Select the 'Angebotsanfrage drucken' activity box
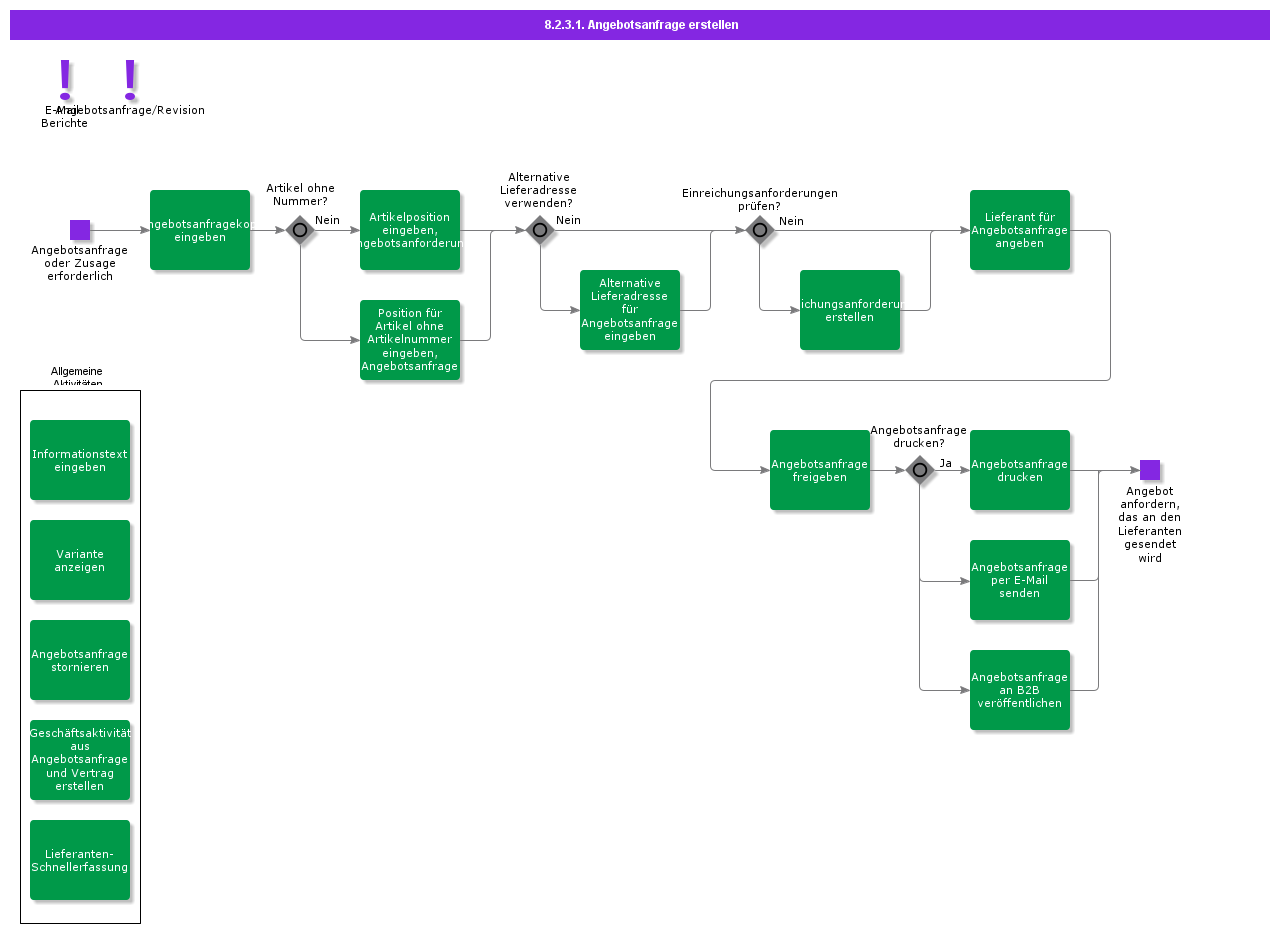 click(1020, 470)
